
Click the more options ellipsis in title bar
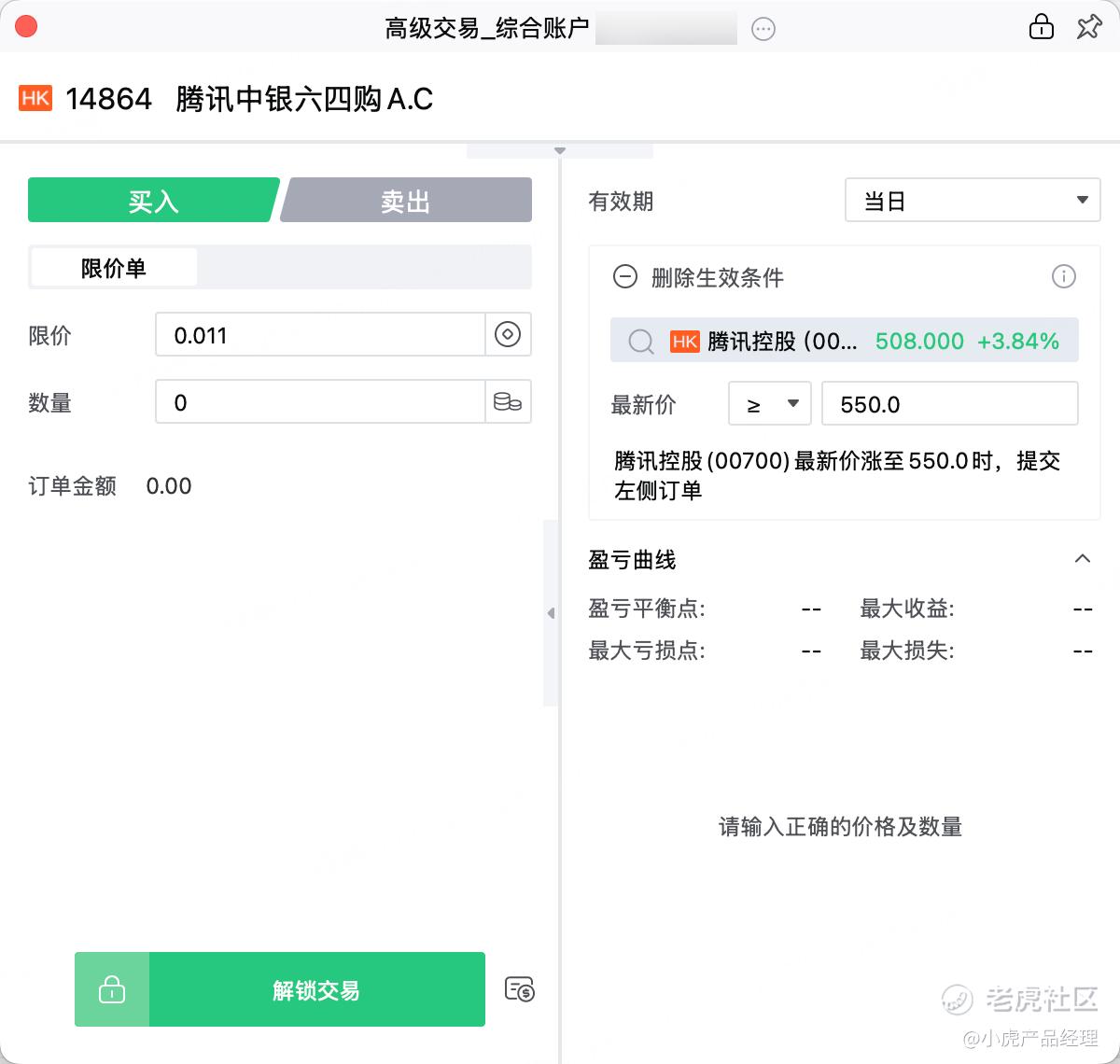coord(763,29)
